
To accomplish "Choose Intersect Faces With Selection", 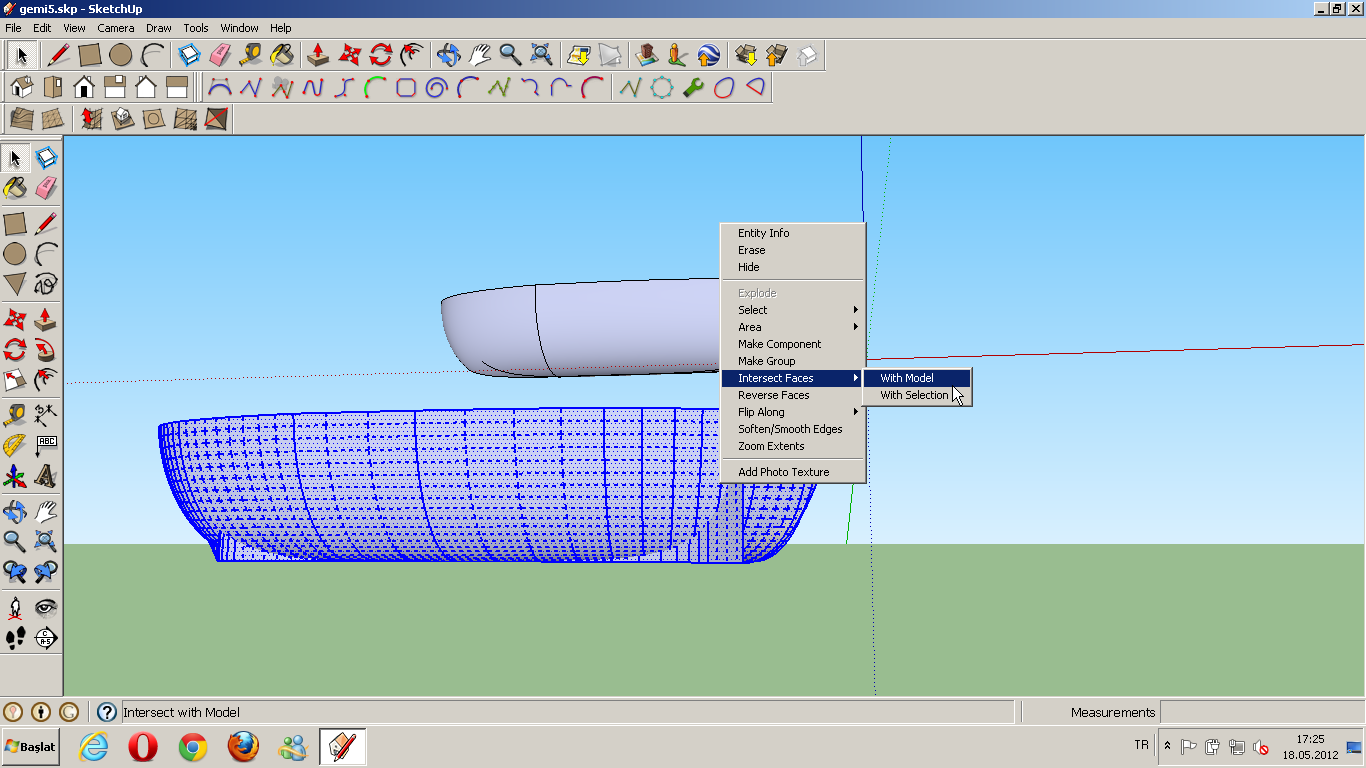I will point(916,395).
